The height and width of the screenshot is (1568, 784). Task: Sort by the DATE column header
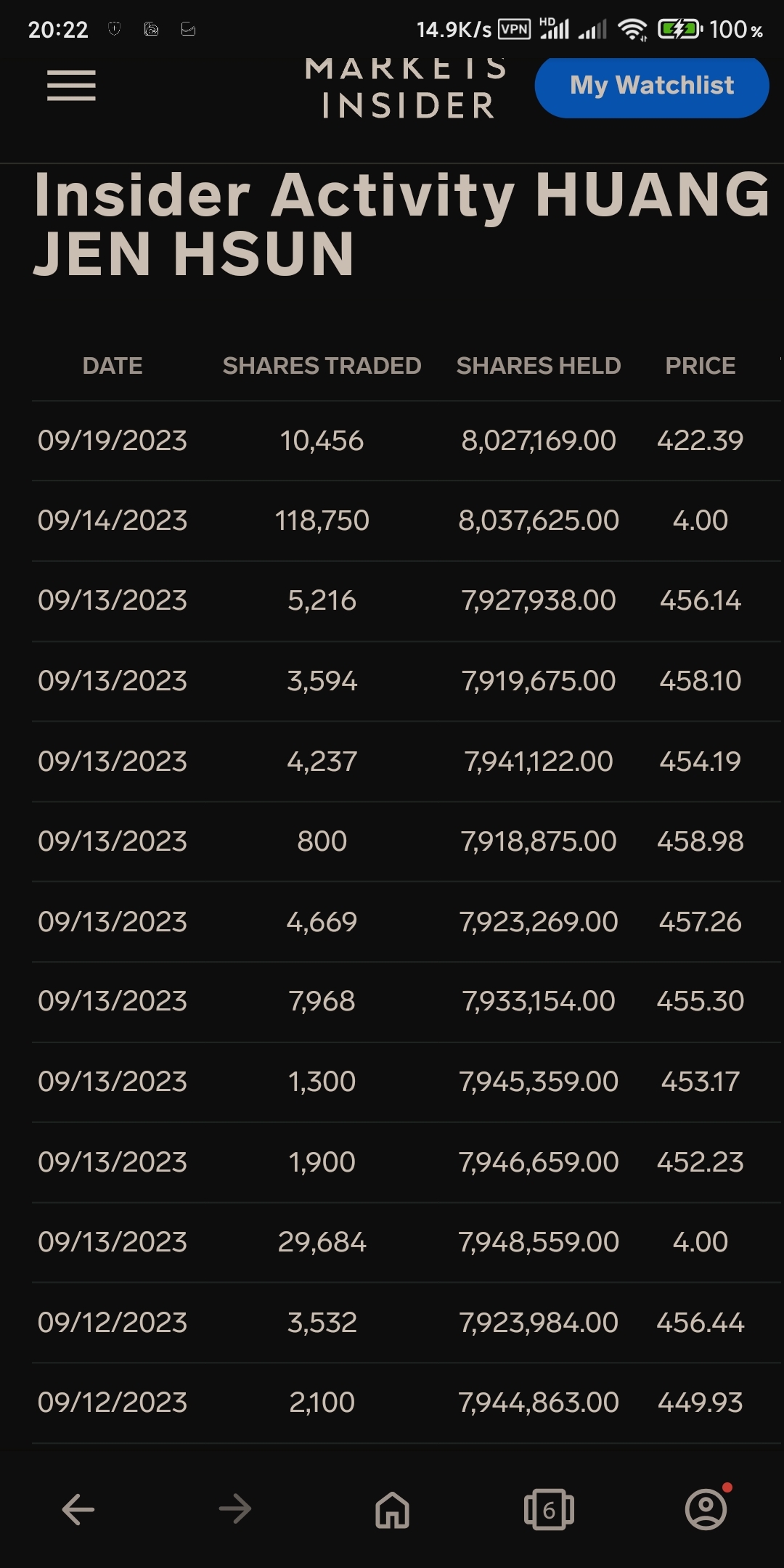pyautogui.click(x=113, y=366)
